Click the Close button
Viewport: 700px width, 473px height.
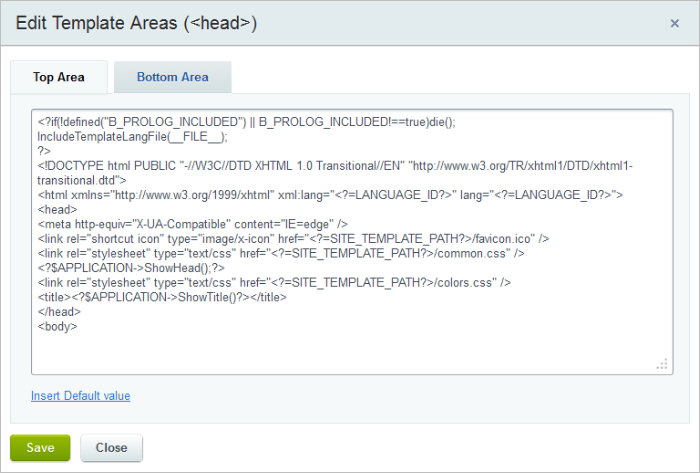tap(112, 448)
